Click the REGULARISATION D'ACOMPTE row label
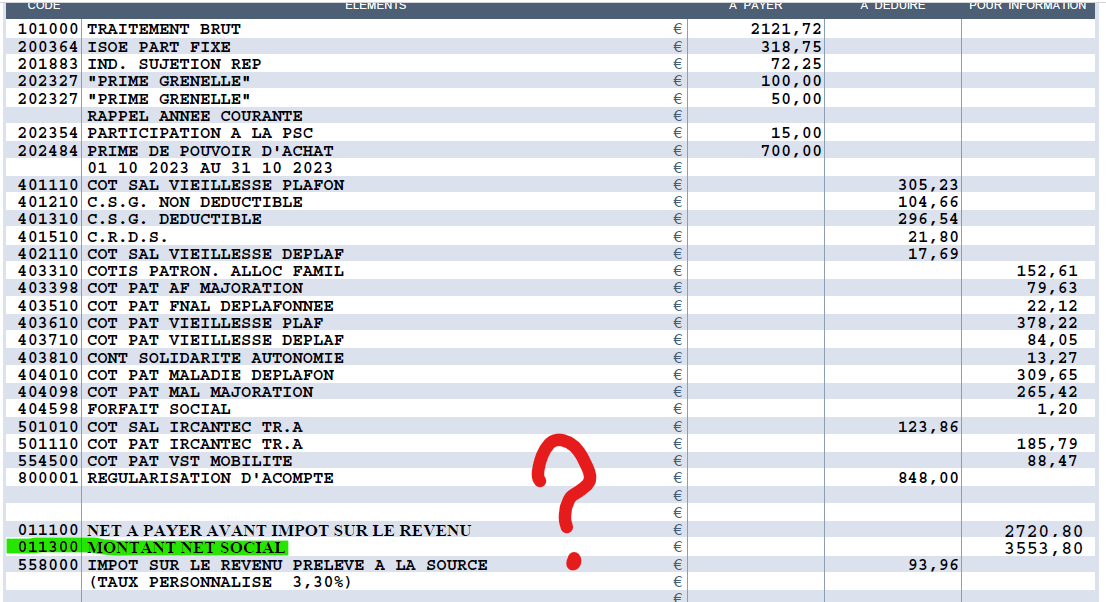Image resolution: width=1106 pixels, height=602 pixels. [x=210, y=478]
